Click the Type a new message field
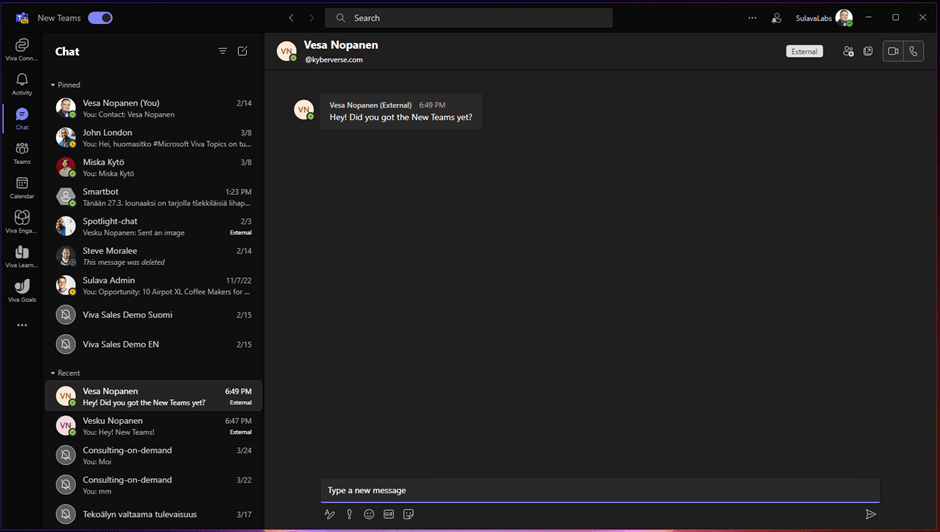Viewport: 940px width, 532px height. click(x=600, y=490)
